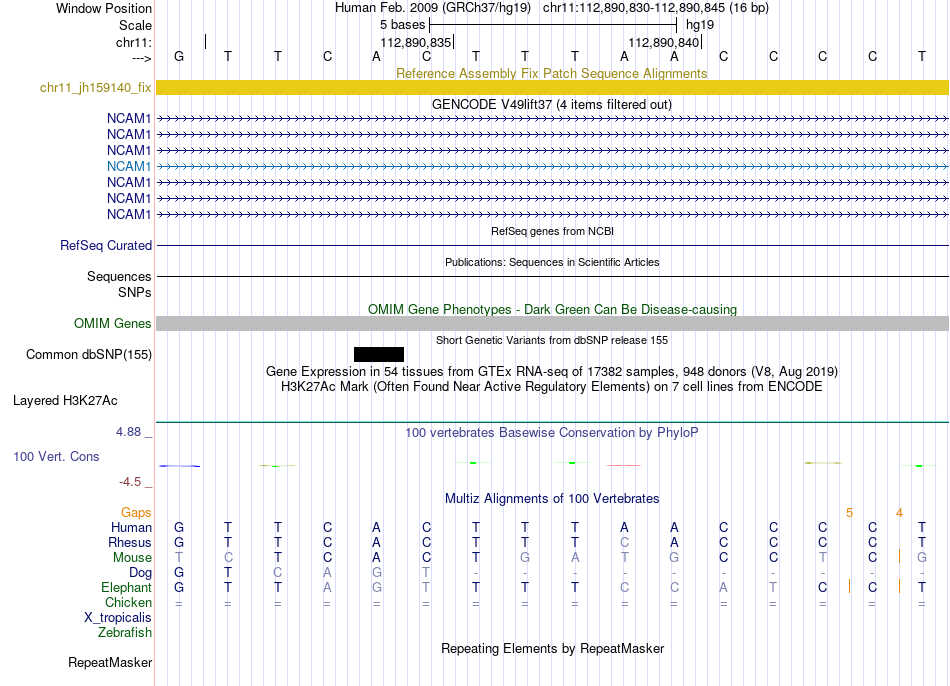
Task: Click 'Publications: Sequences in Scientific Articles' title
Action: tap(552, 262)
